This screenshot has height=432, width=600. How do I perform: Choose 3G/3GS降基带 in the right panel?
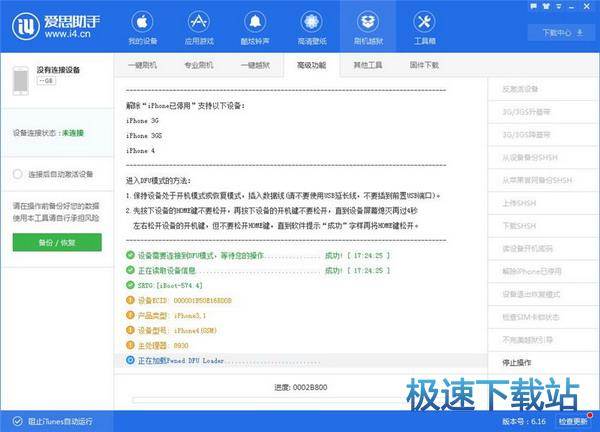(527, 135)
